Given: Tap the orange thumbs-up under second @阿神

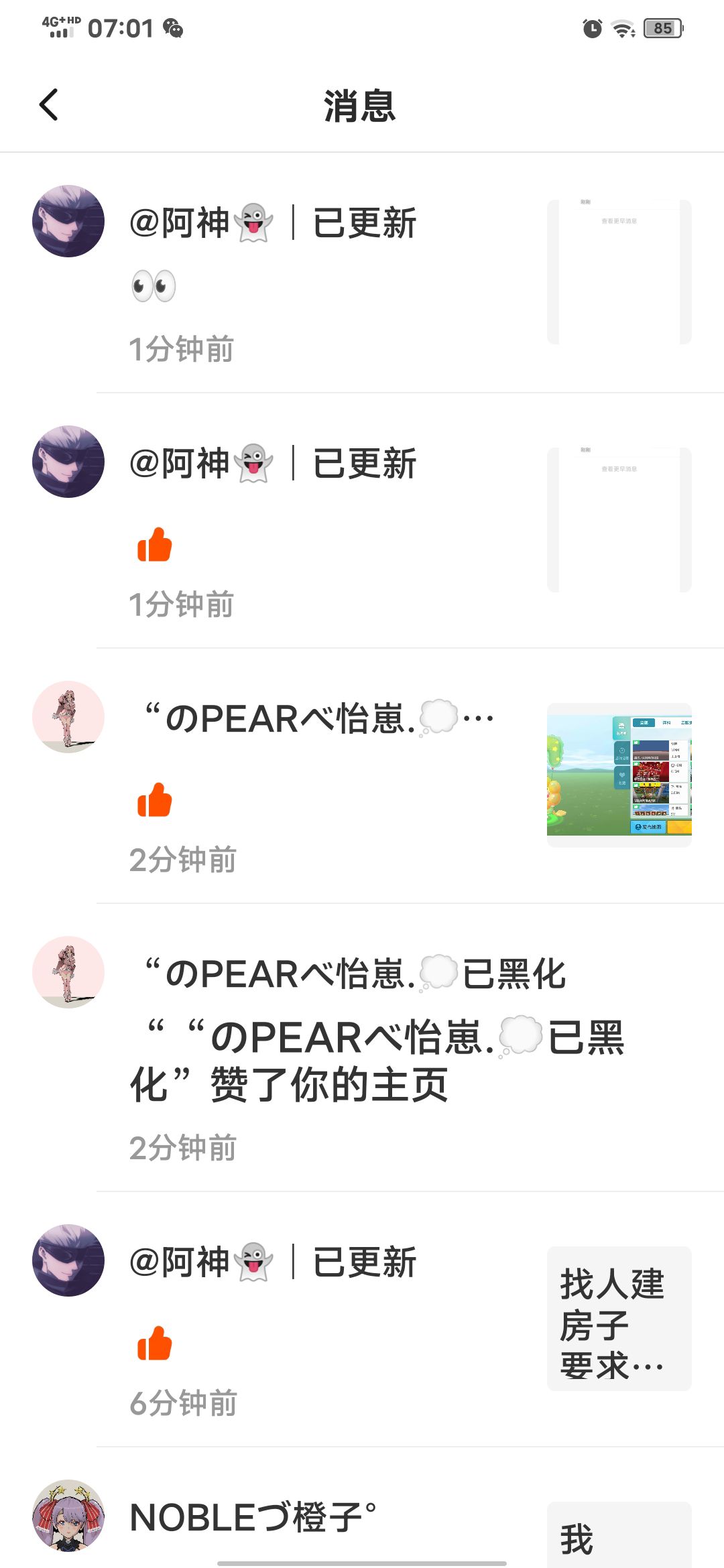Looking at the screenshot, I should pos(155,544).
